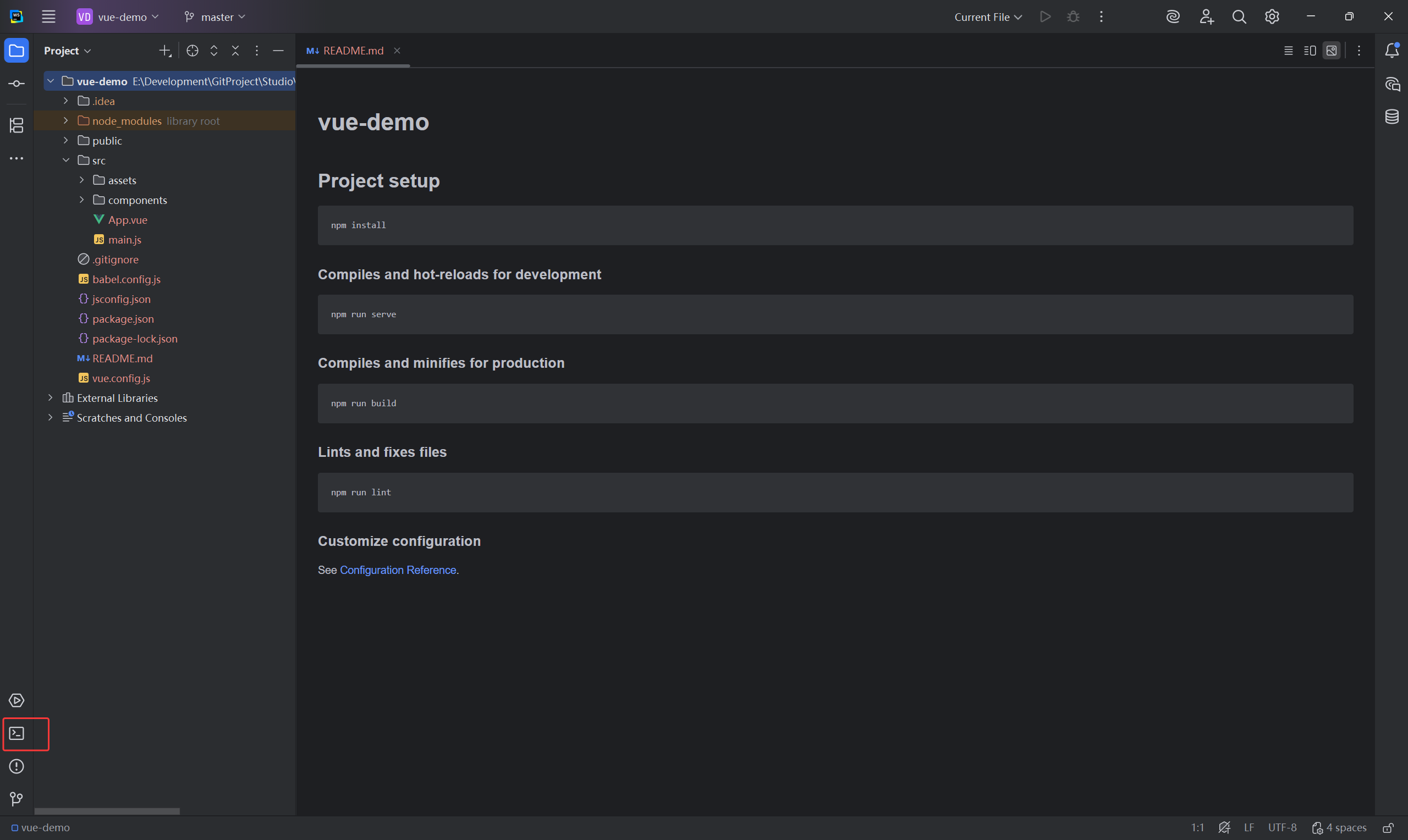Follow the Configuration Reference link

coord(398,570)
